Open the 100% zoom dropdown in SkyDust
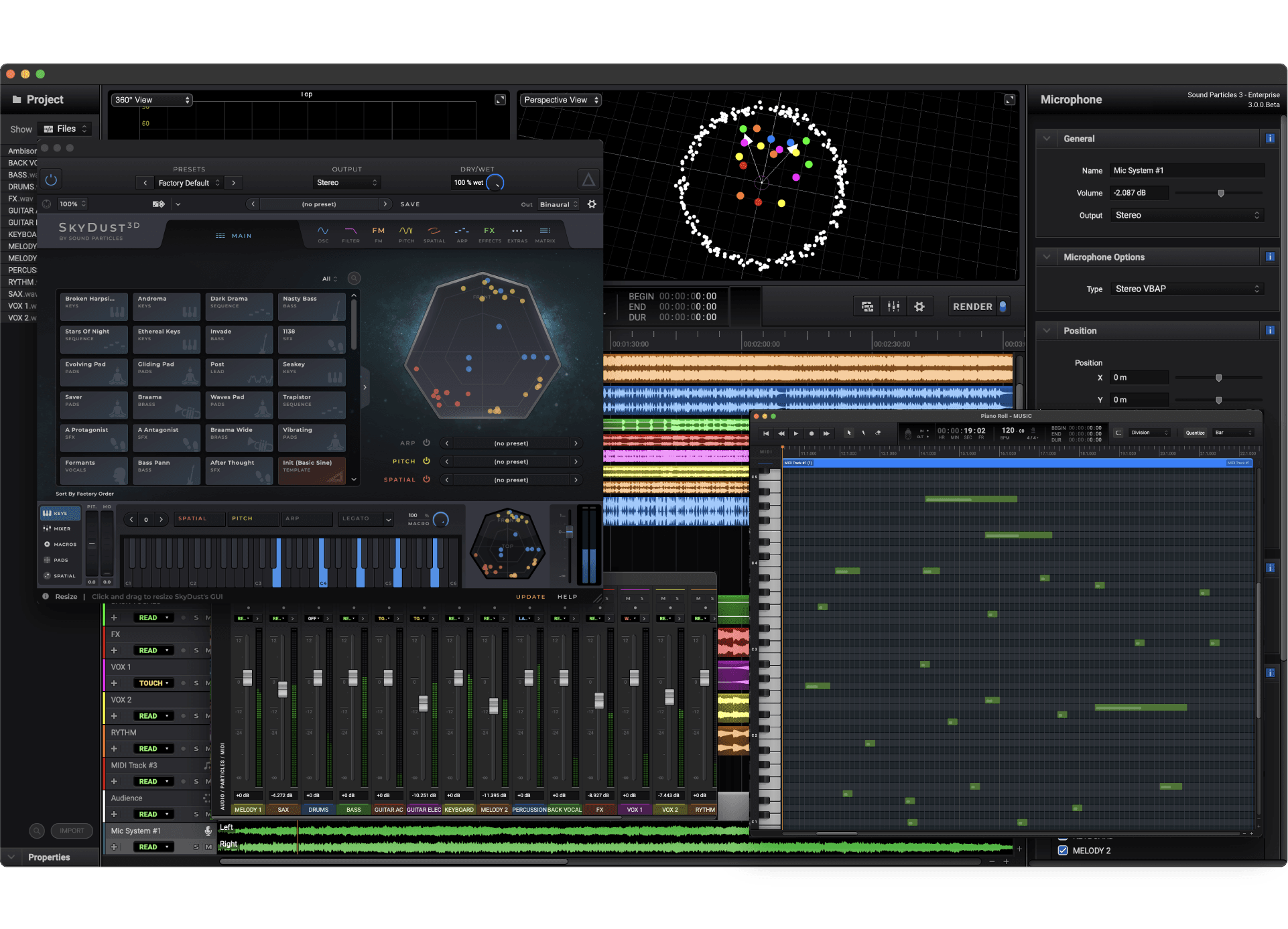1288x929 pixels. tap(72, 204)
